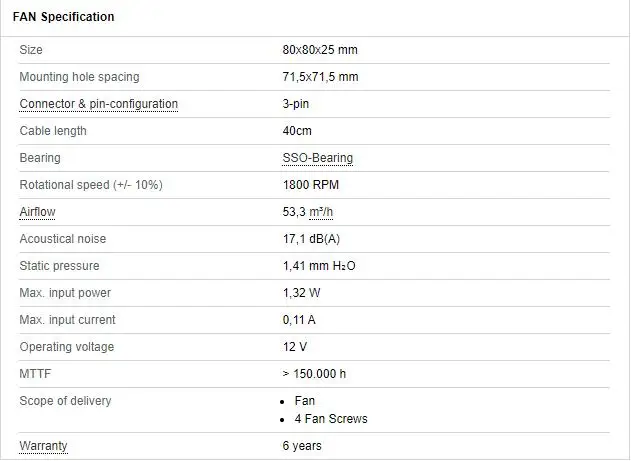The width and height of the screenshot is (631, 461).
Task: Click the Max. input current label
Action: coord(67,320)
